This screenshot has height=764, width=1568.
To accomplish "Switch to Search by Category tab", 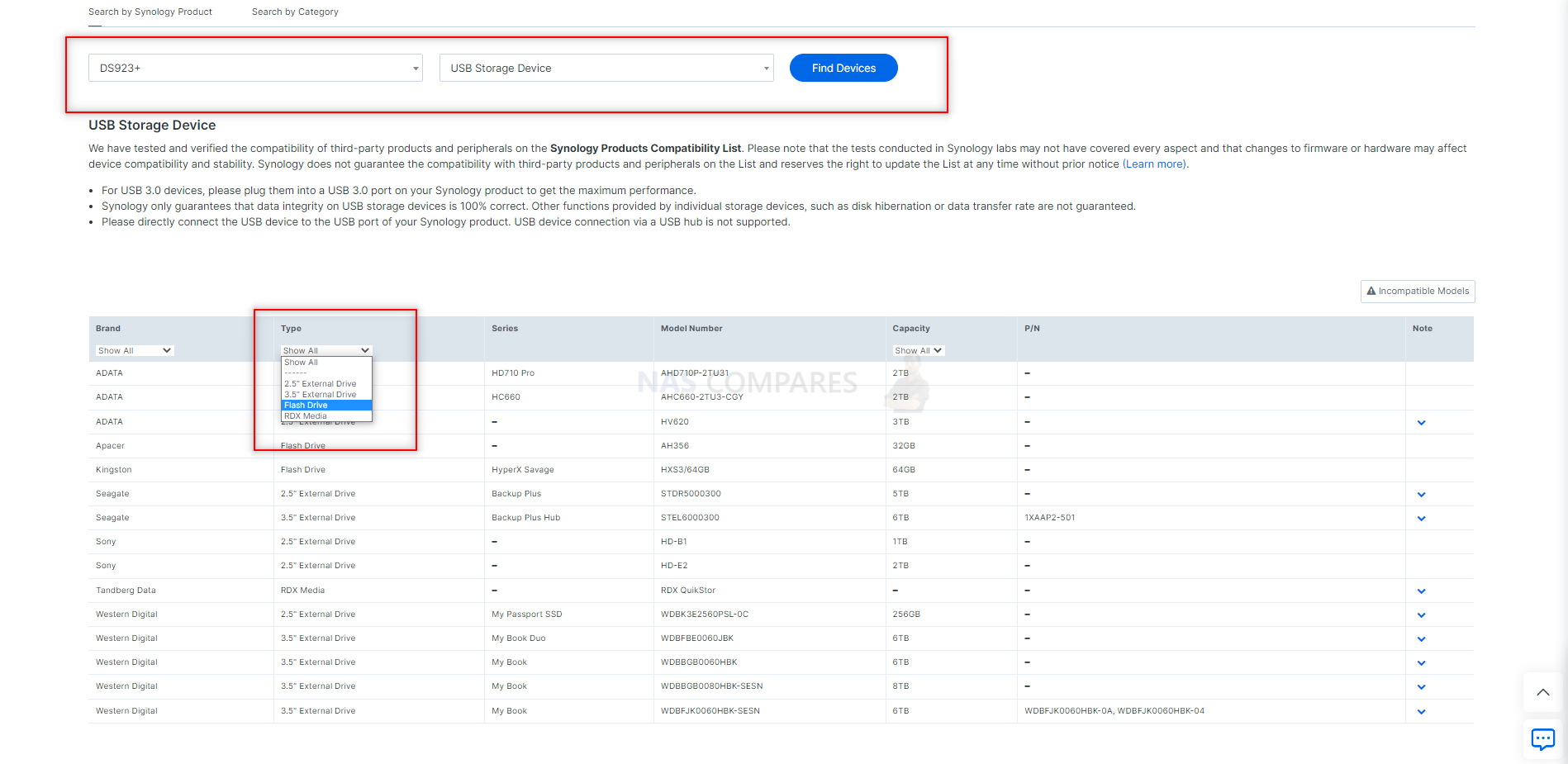I will 295,12.
